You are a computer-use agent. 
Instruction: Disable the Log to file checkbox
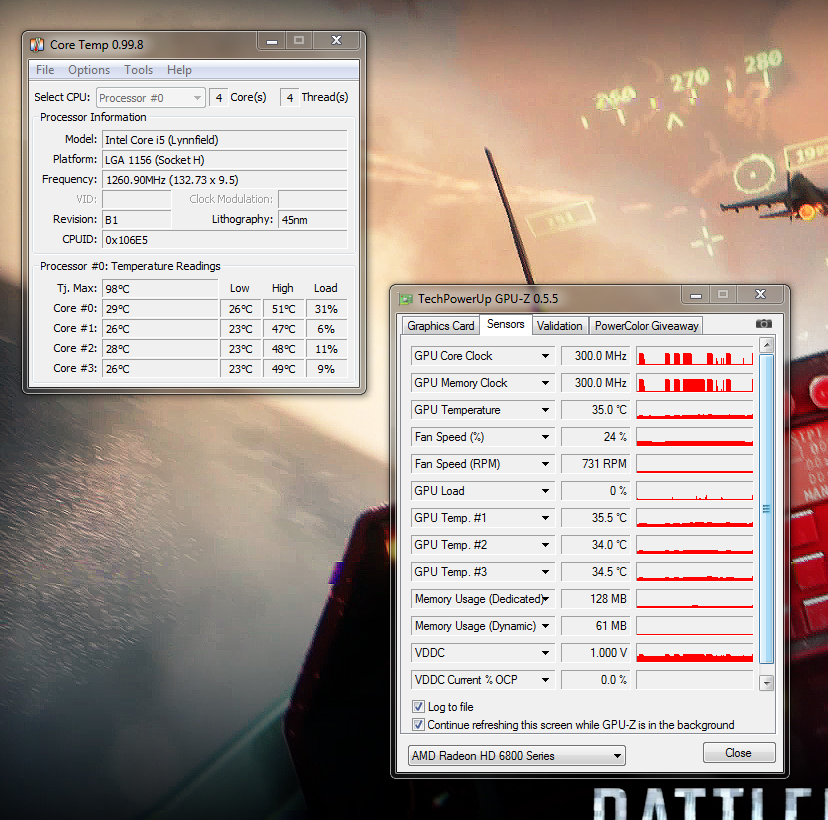(419, 707)
